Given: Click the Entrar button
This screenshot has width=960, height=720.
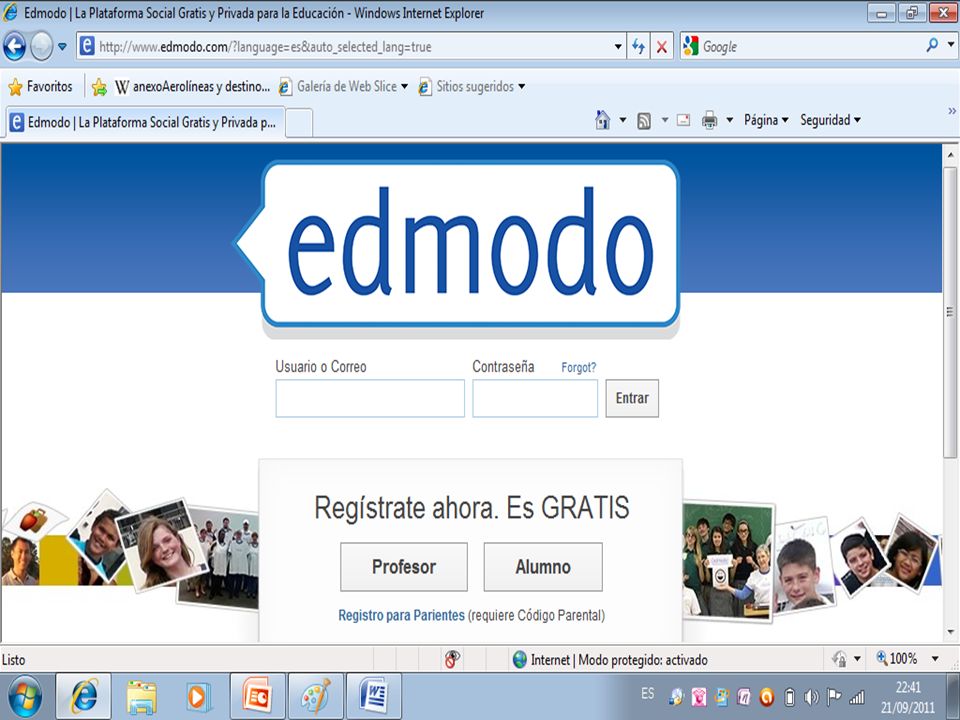Looking at the screenshot, I should [632, 398].
